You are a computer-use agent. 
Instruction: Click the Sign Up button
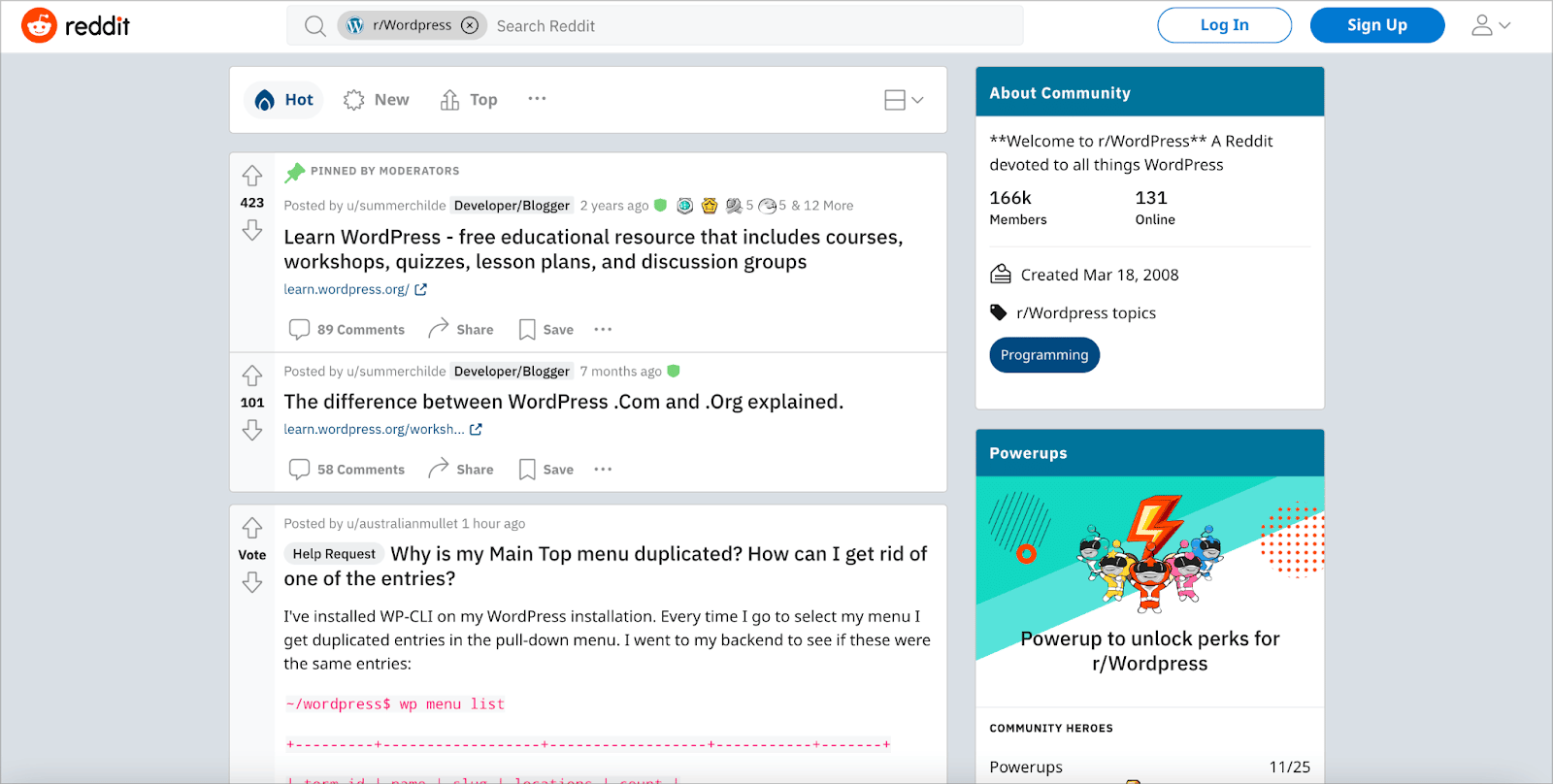click(x=1376, y=25)
